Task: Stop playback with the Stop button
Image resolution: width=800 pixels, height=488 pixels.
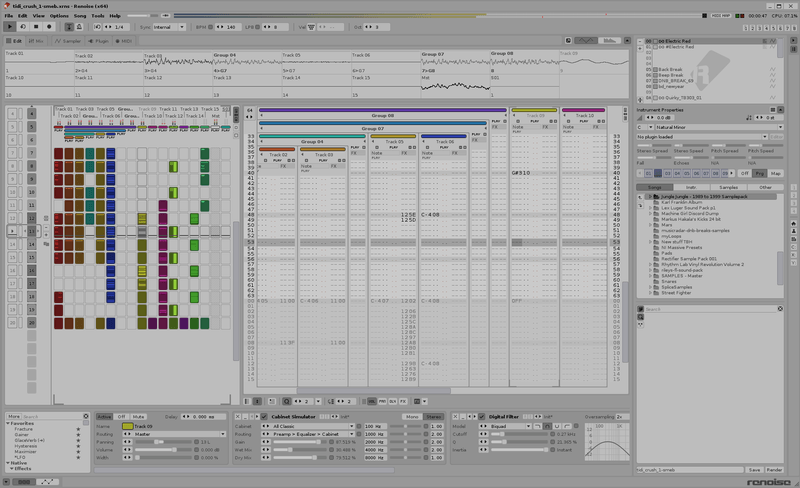Action: [x=36, y=27]
